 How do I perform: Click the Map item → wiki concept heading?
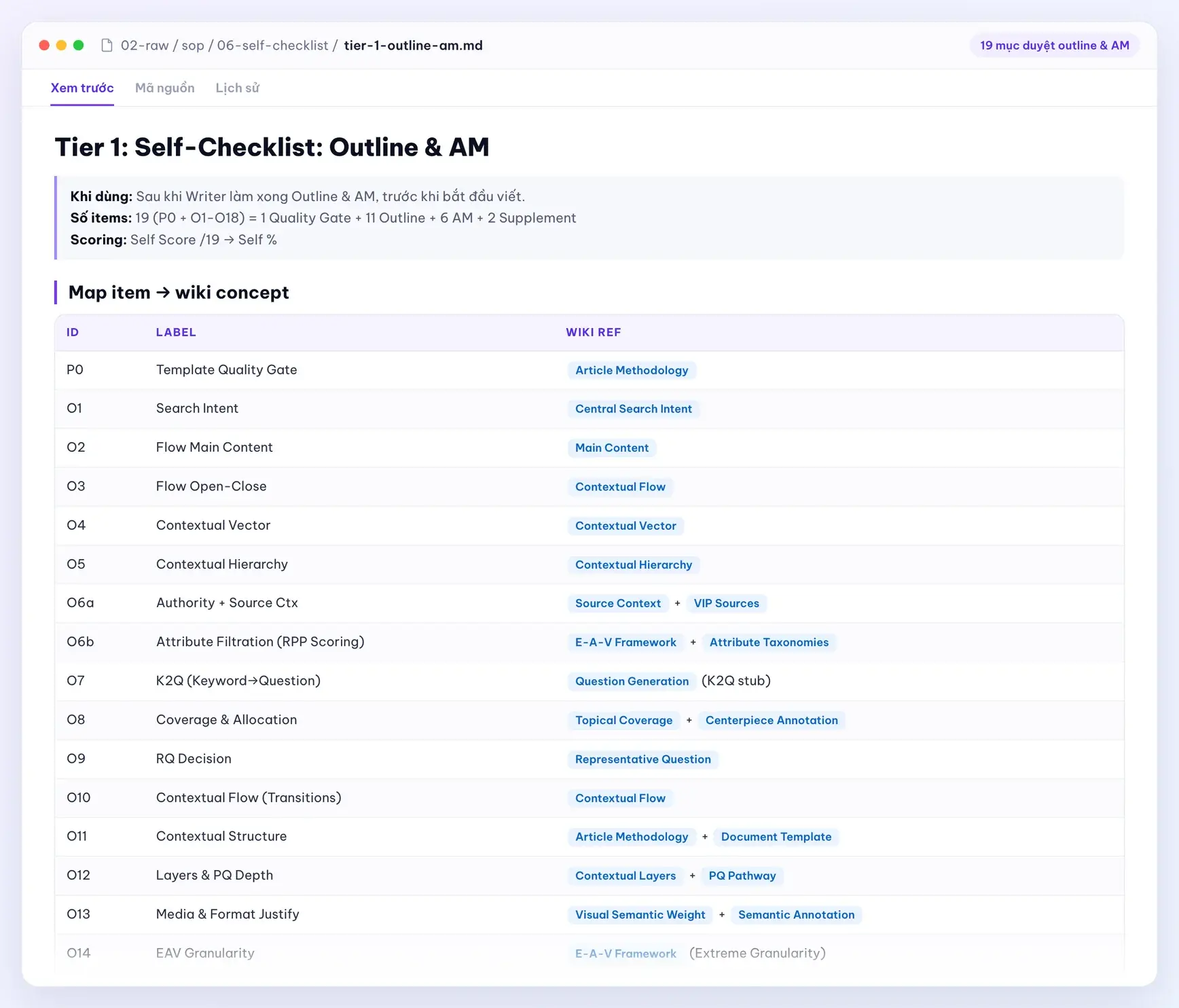point(179,292)
